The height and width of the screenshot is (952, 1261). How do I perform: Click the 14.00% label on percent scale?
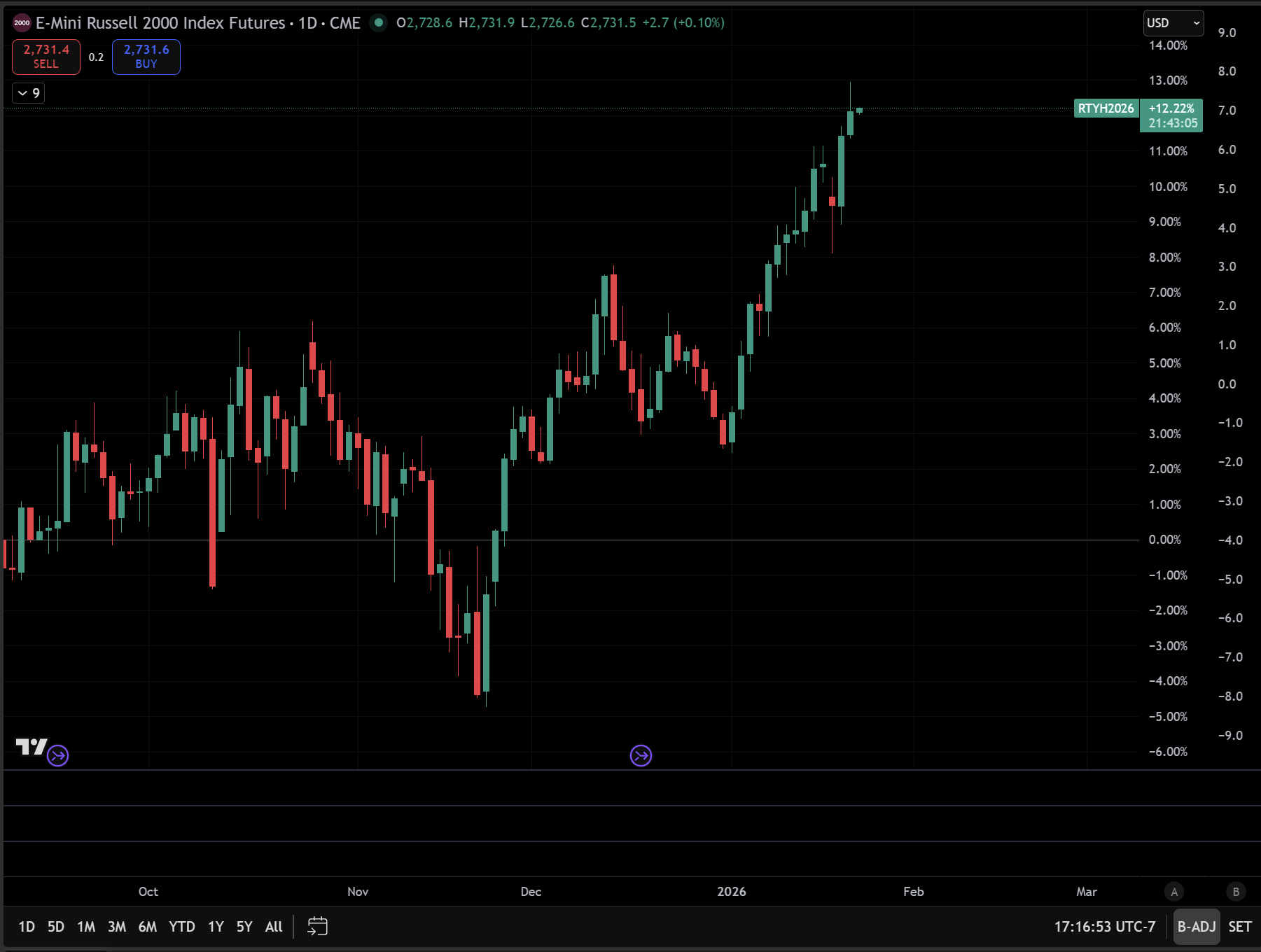tap(1168, 45)
